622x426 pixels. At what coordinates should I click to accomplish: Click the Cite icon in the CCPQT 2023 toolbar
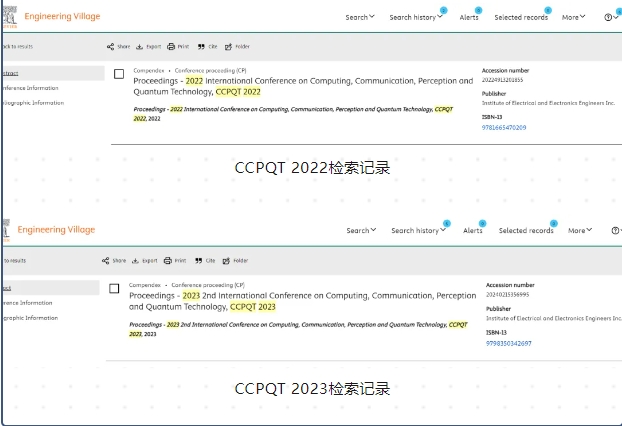coord(199,261)
